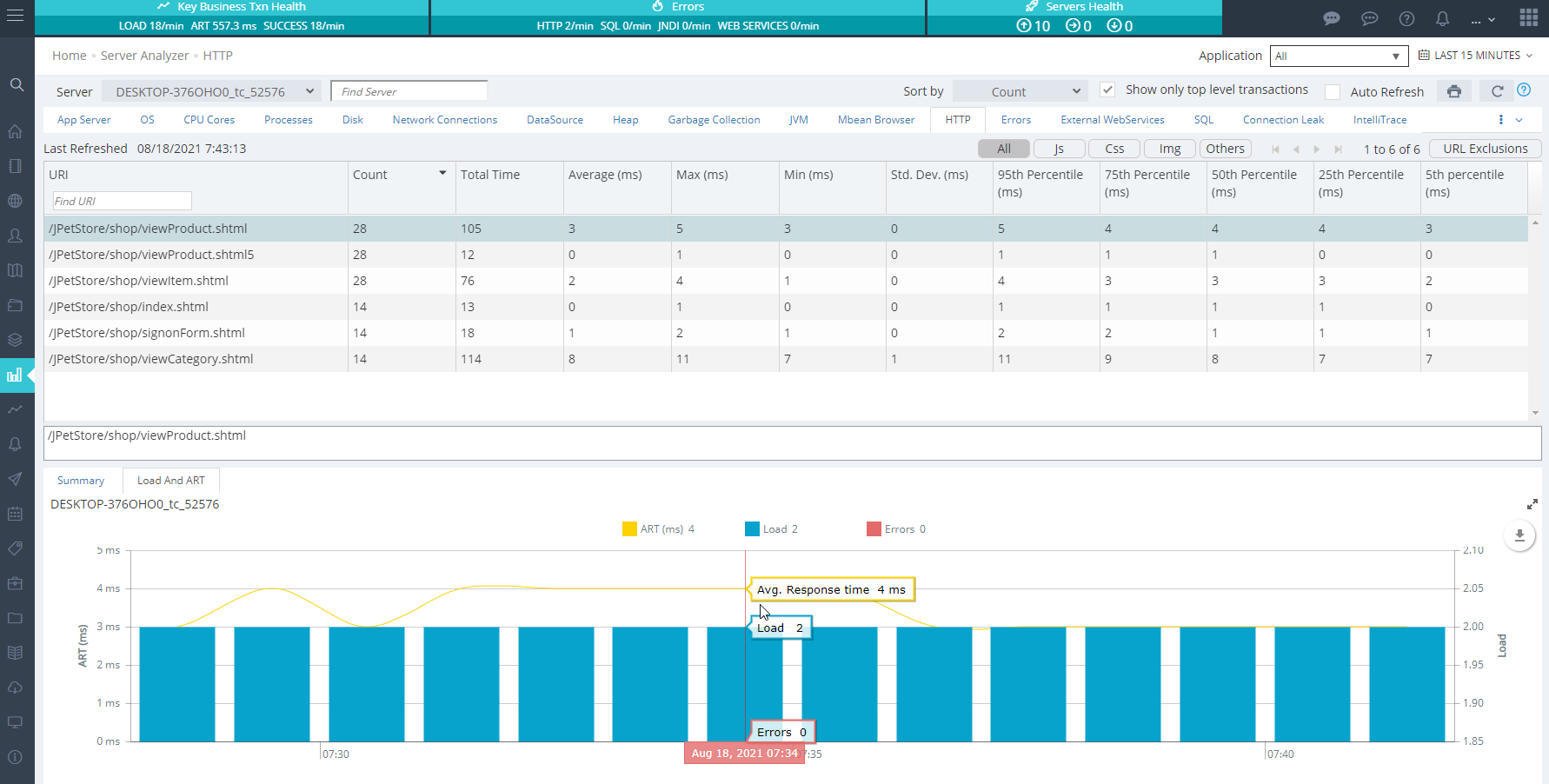Click the refresh icon button
Viewport: 1549px width, 784px height.
click(x=1497, y=91)
